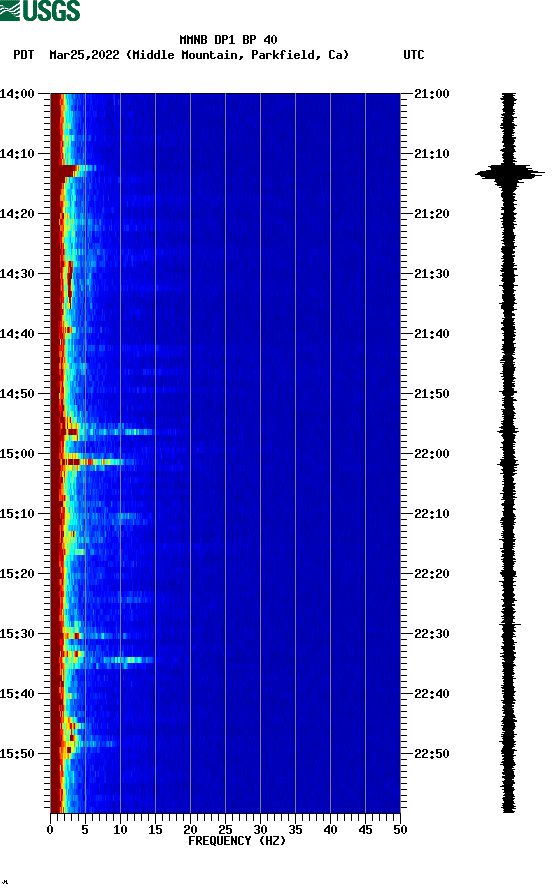Click the USGS logo

point(40,10)
